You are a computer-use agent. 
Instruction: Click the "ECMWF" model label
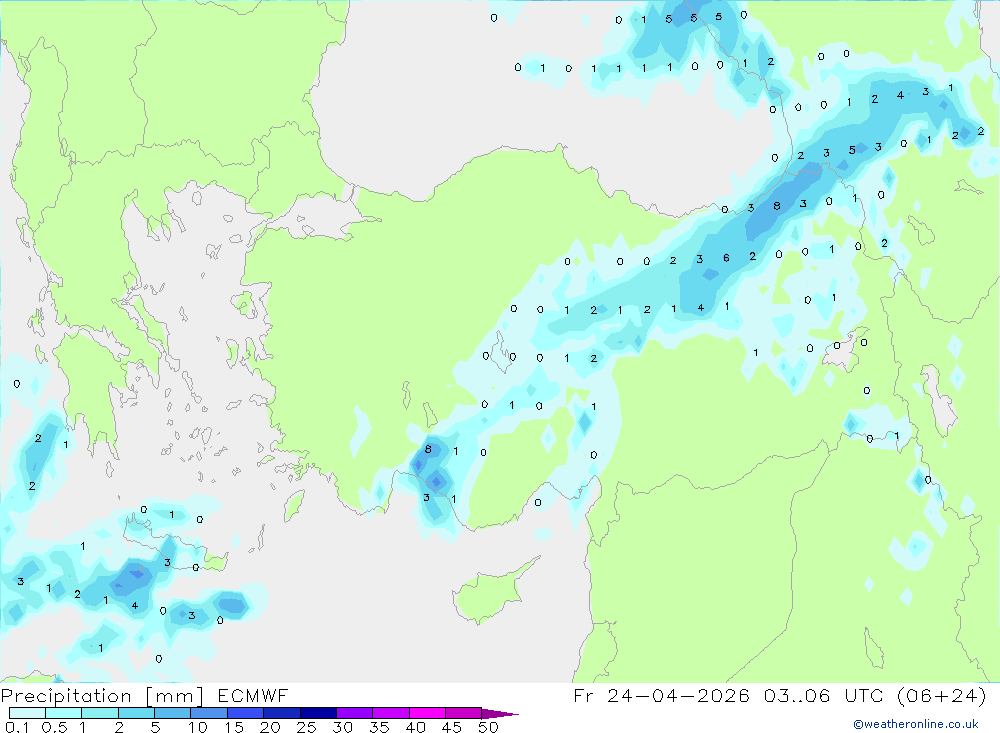tap(253, 695)
